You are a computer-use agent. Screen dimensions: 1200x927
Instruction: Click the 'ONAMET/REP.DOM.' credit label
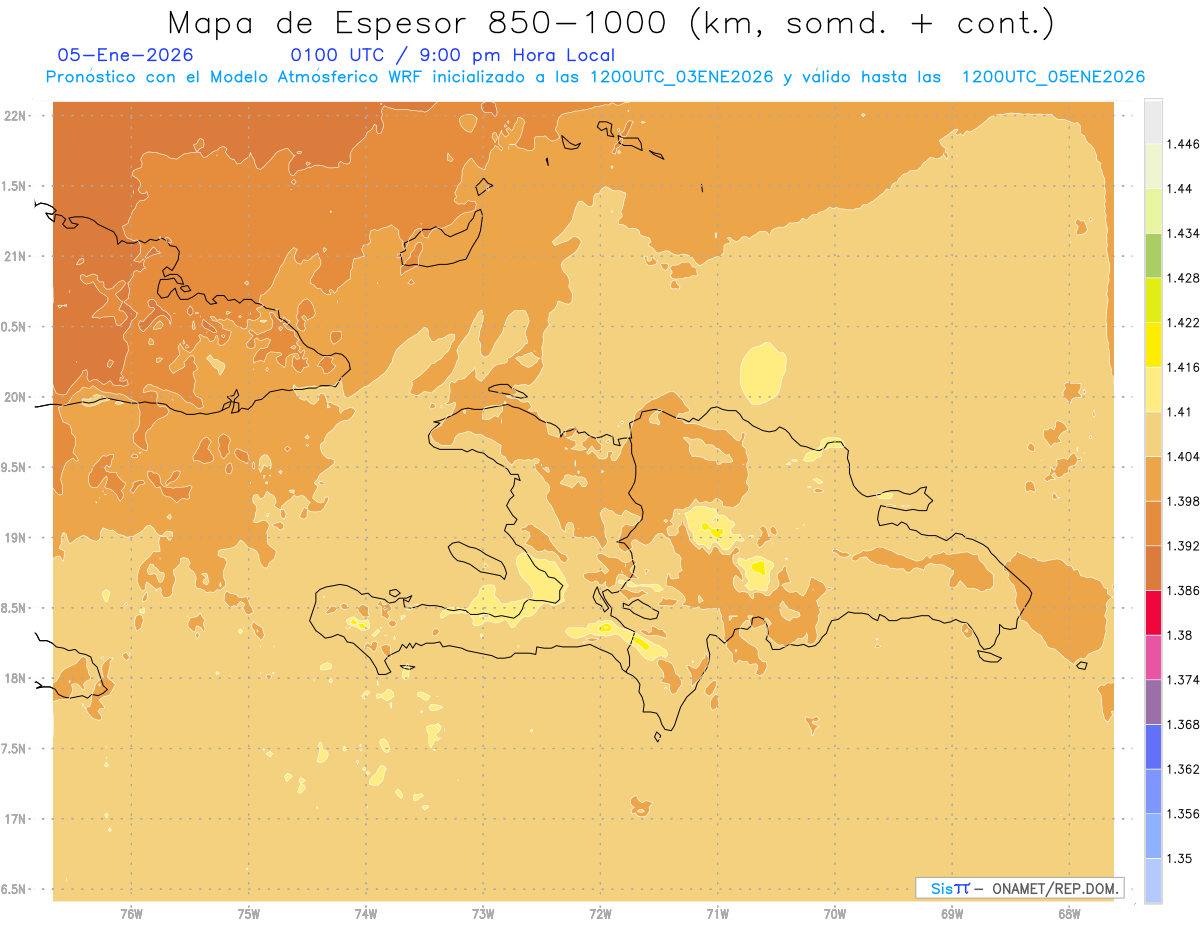pyautogui.click(x=1055, y=888)
